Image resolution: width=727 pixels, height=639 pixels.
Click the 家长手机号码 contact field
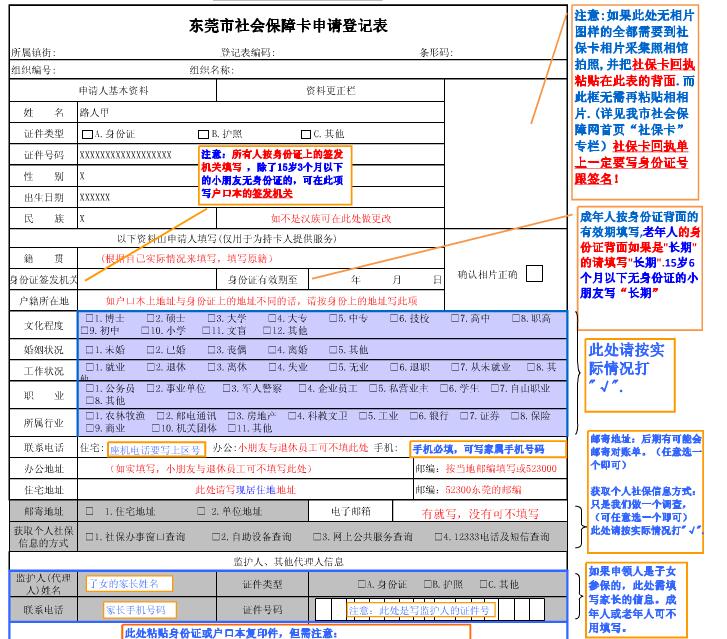tap(140, 610)
